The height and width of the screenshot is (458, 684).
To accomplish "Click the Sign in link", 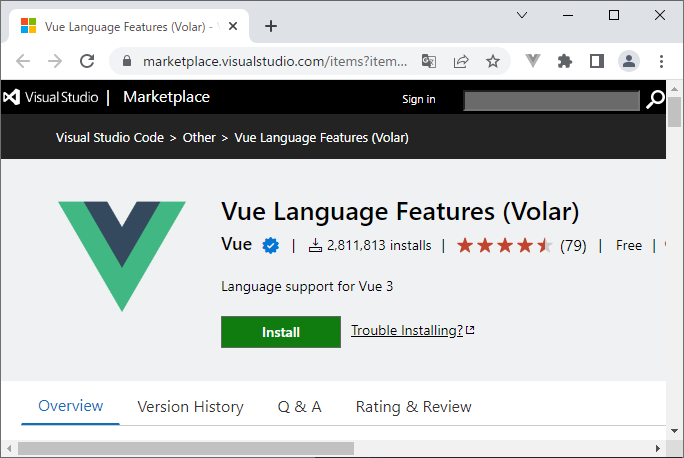I will [x=419, y=99].
